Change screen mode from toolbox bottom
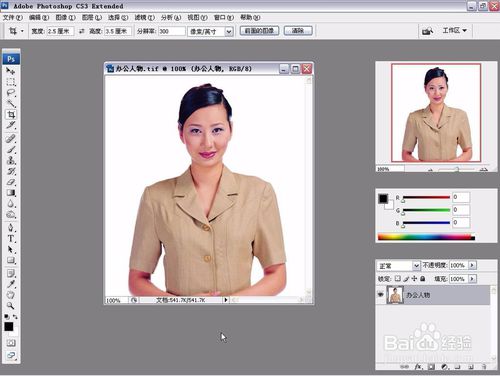 pyautogui.click(x=11, y=355)
